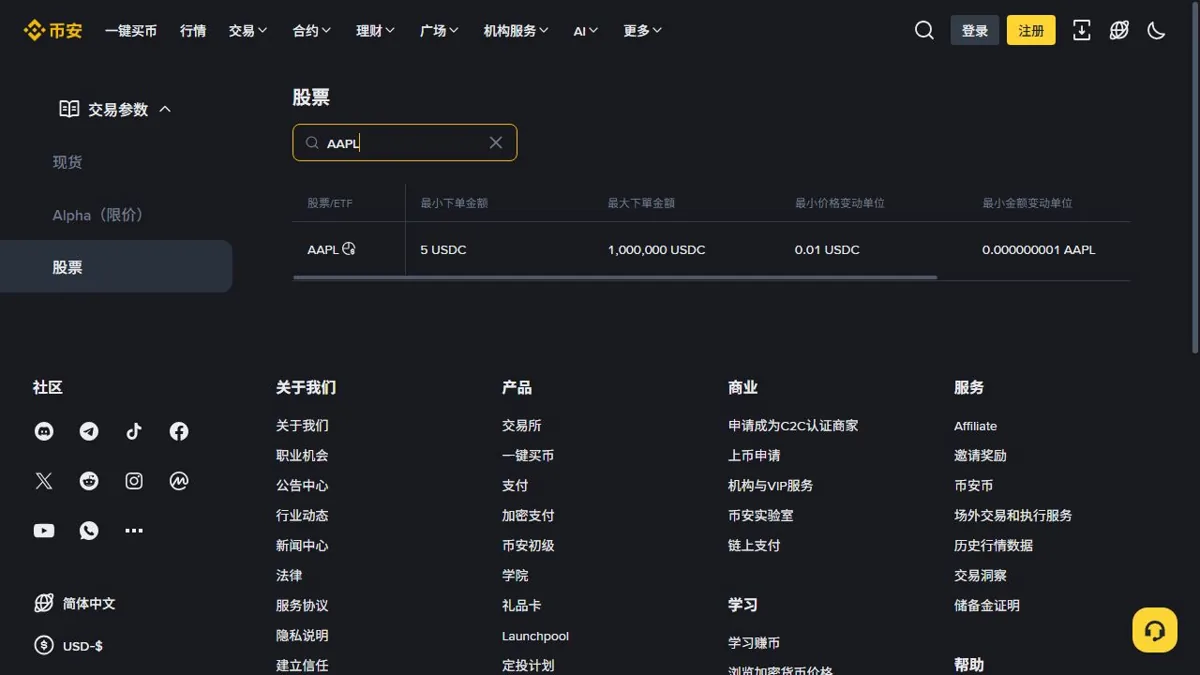1200x675 pixels.
Task: Open the 隐私说明 link
Action: click(x=302, y=636)
